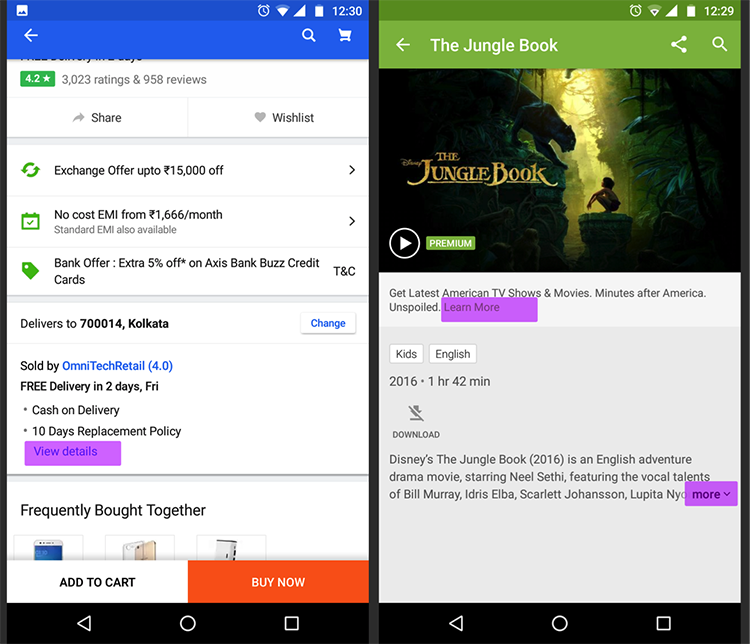
Task: Tap The Jungle Book poster image
Action: 560,170
